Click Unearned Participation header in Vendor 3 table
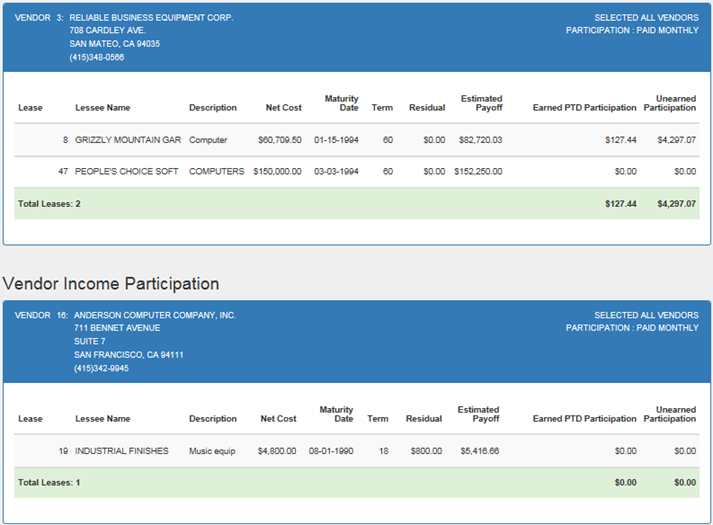Viewport: 713px width, 525px height. 669,103
